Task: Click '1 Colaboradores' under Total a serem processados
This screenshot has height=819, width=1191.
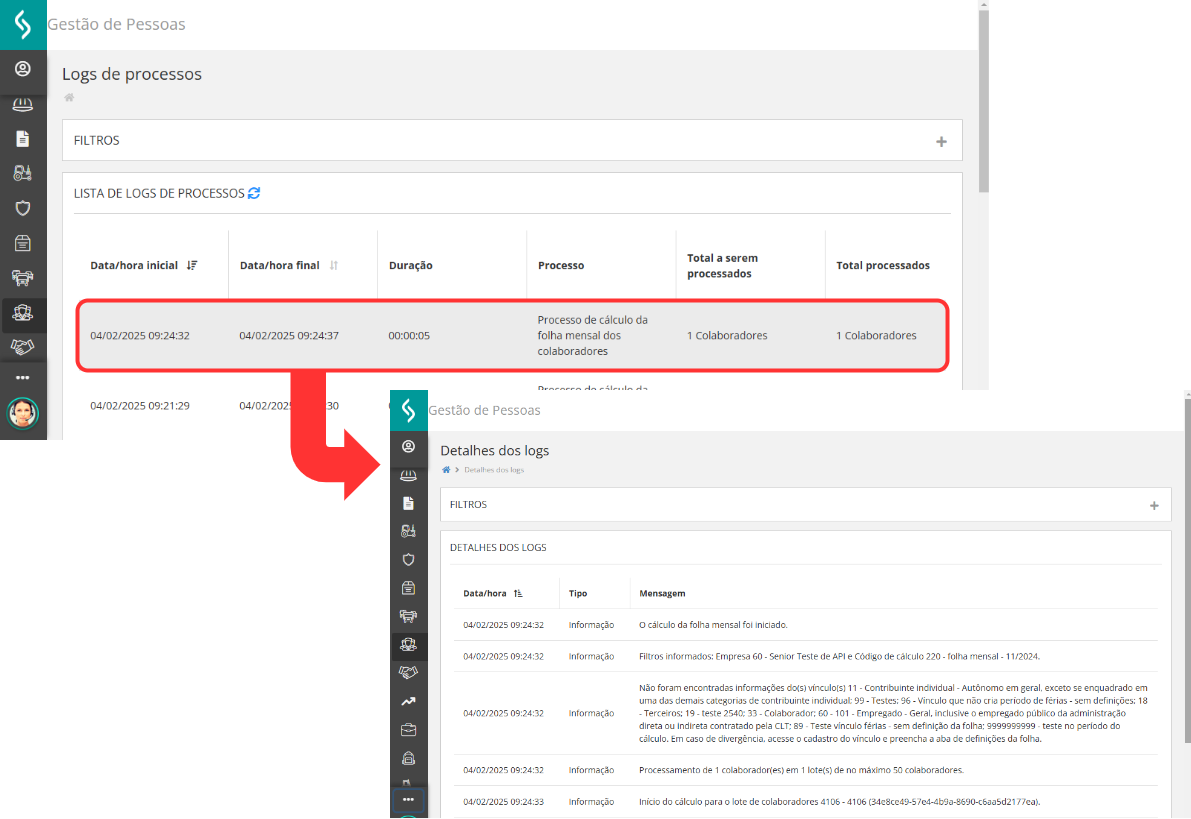Action: pos(727,336)
